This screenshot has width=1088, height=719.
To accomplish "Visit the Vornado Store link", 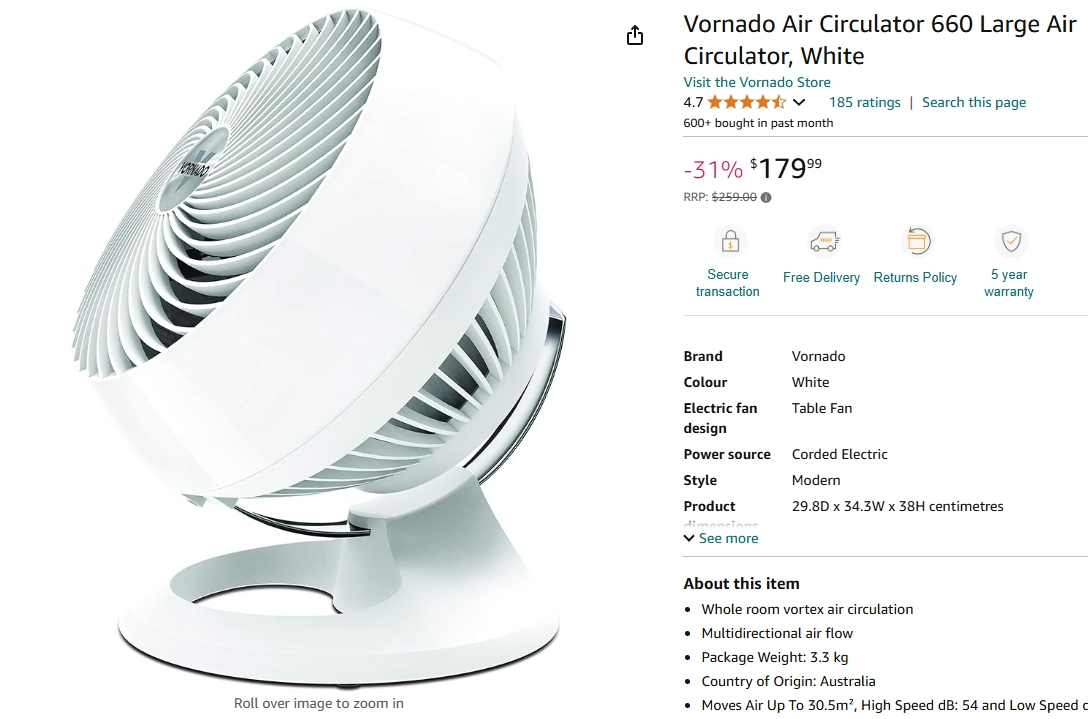I will pyautogui.click(x=757, y=82).
